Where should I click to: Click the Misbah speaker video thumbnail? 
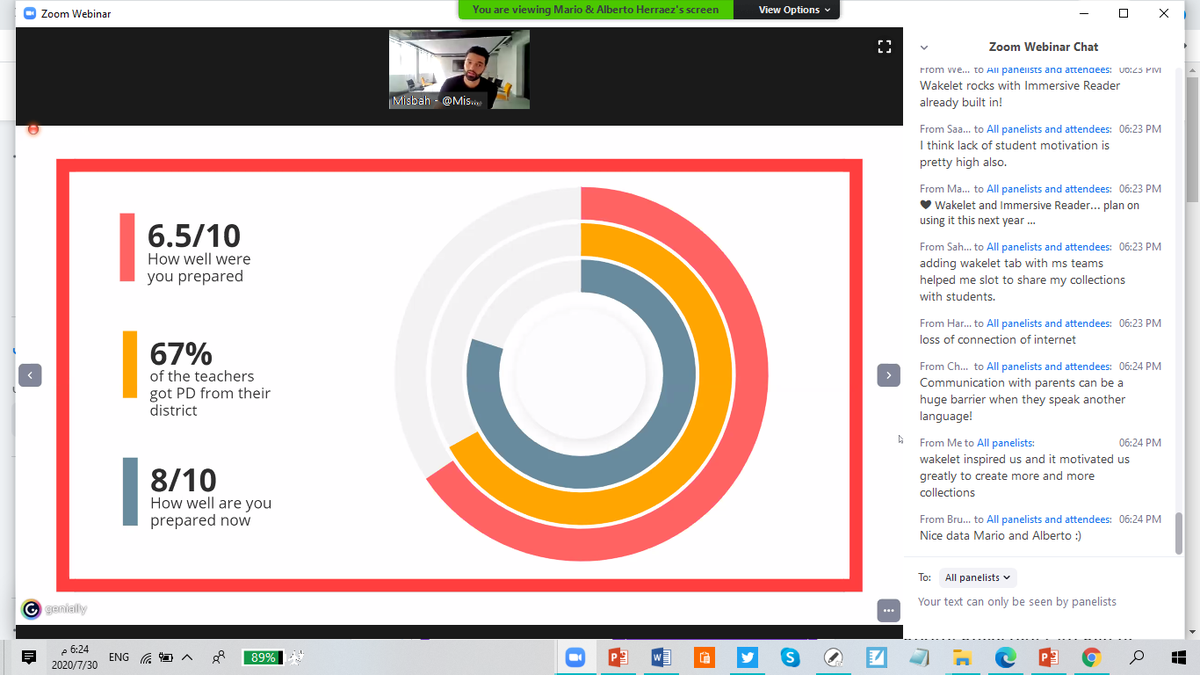459,69
